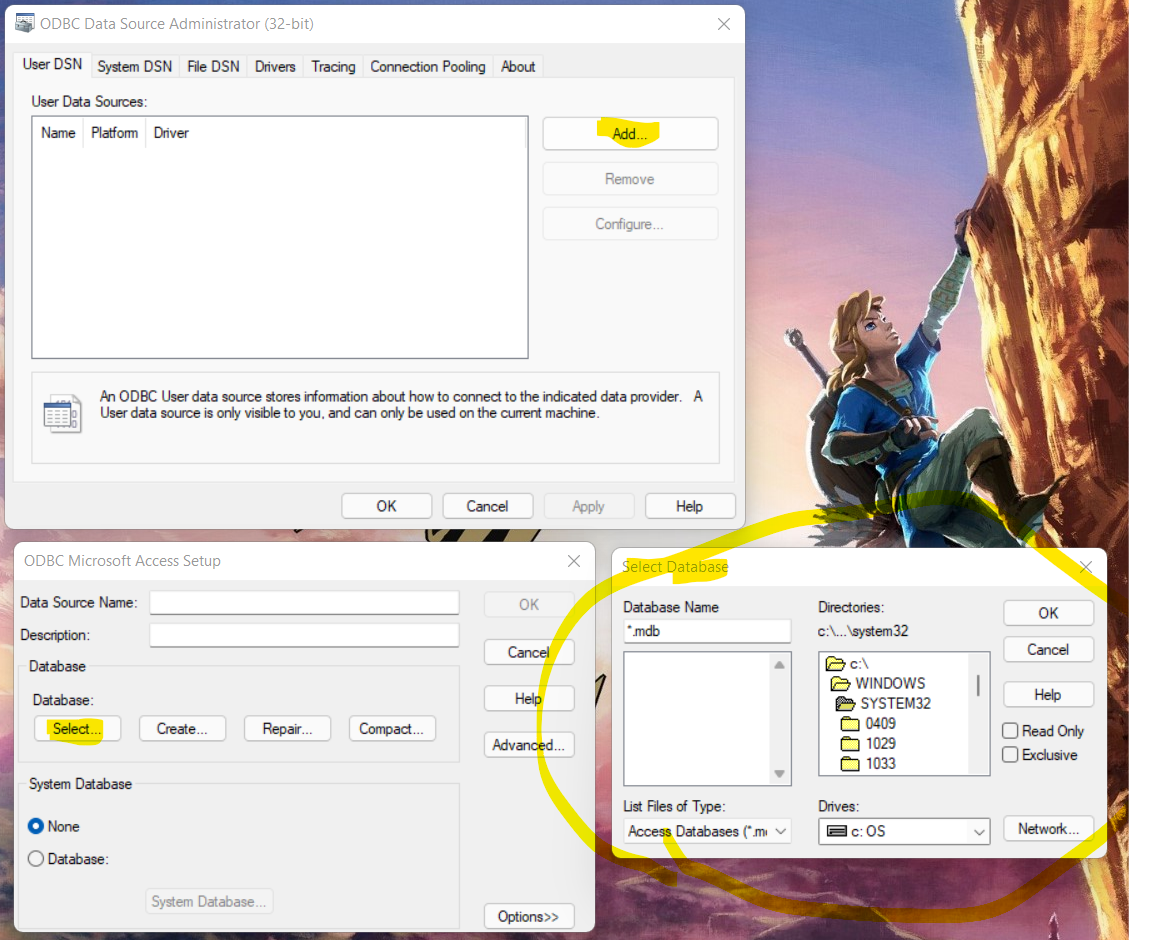The height and width of the screenshot is (940, 1158).
Task: Open Advanced settings in Access Setup
Action: click(529, 745)
